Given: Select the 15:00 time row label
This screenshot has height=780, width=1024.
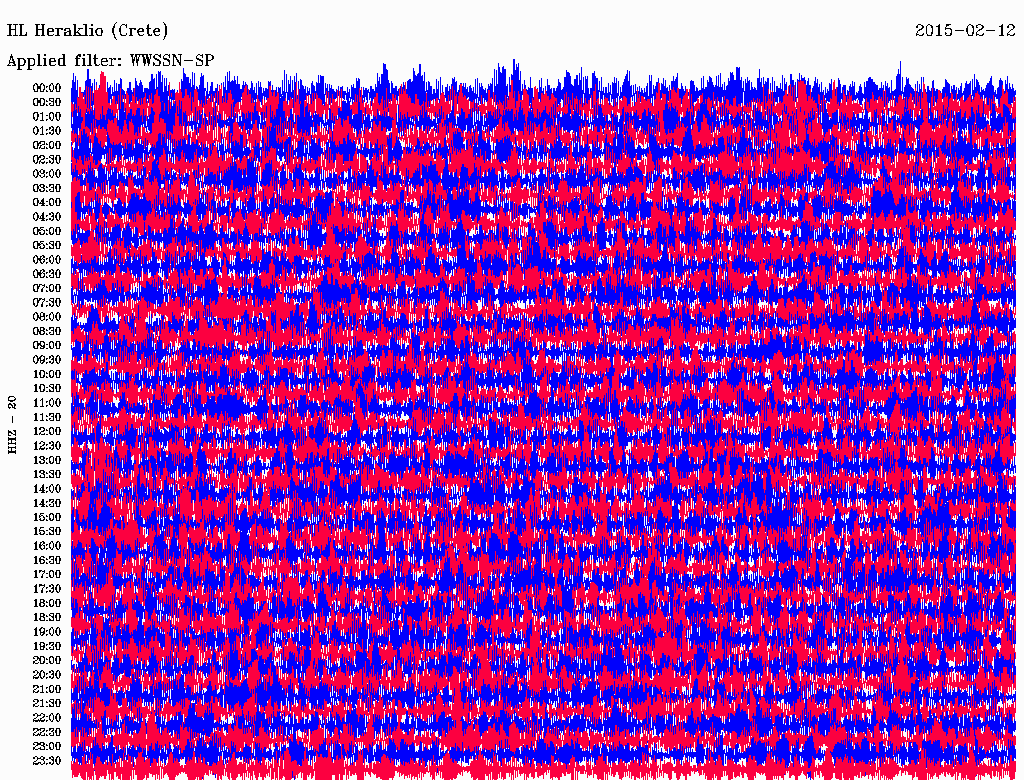Looking at the screenshot, I should click(x=47, y=517).
